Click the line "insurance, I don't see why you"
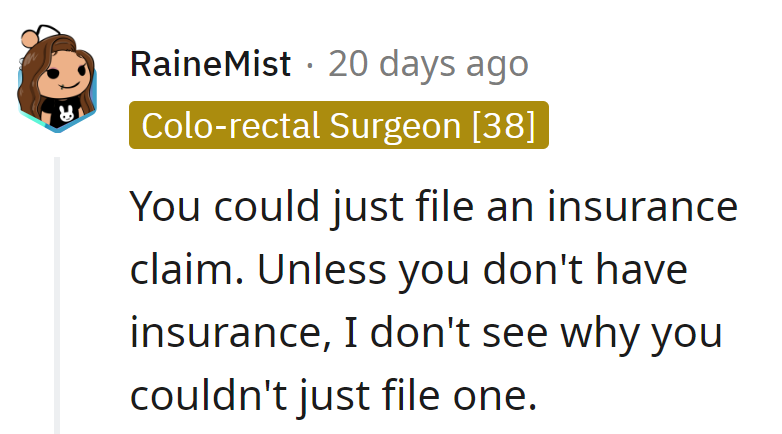 pos(426,333)
